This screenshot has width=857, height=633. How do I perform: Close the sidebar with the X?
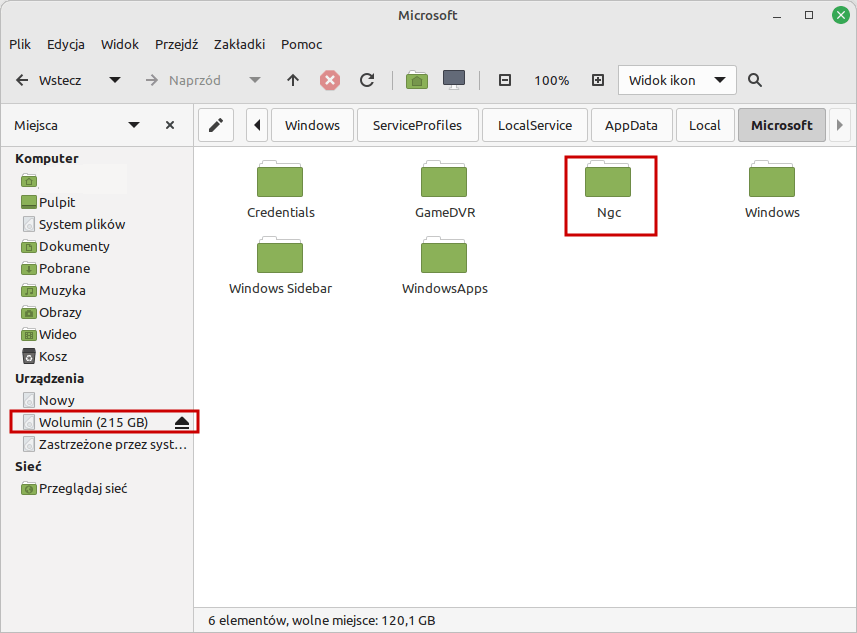click(170, 125)
